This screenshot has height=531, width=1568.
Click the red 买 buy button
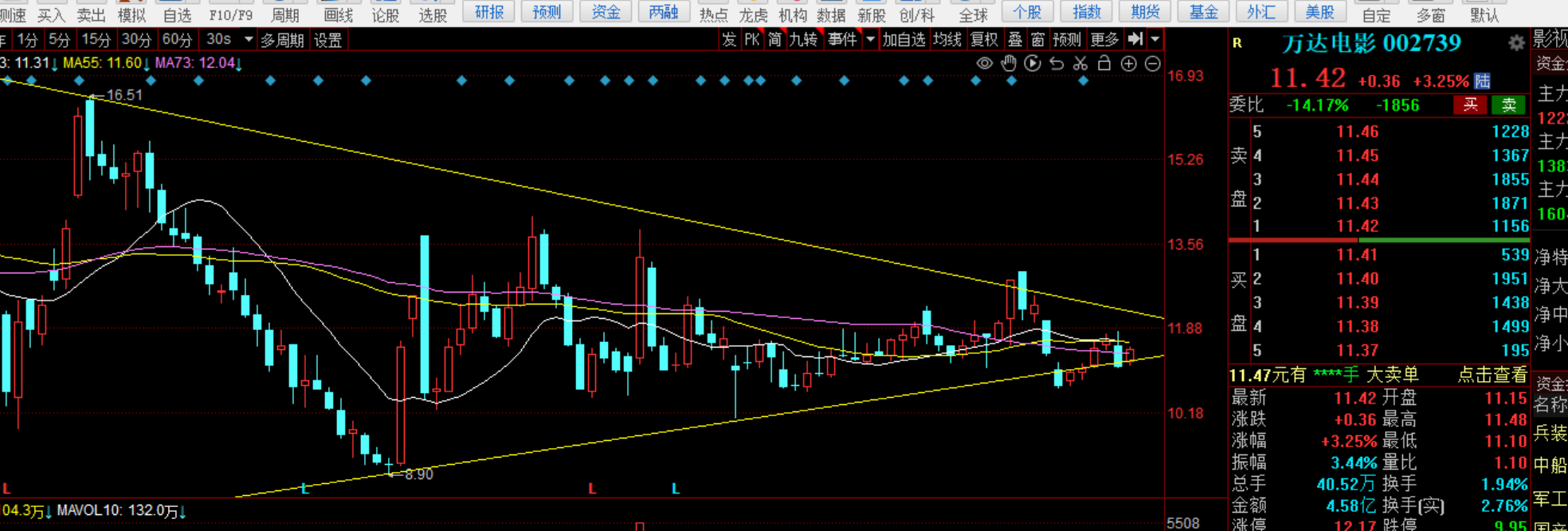click(1470, 104)
